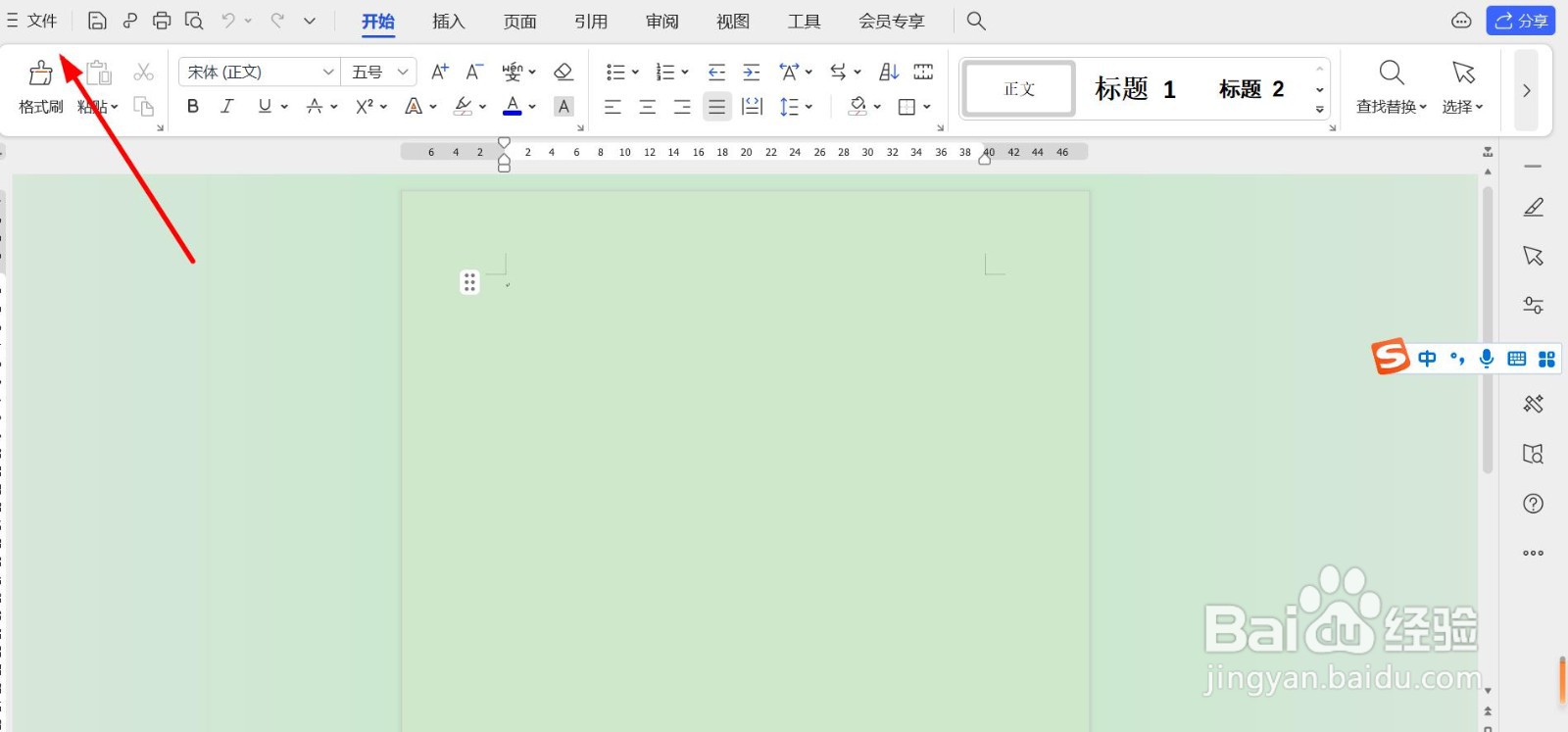
Task: Open borders dropdown
Action: 927,106
